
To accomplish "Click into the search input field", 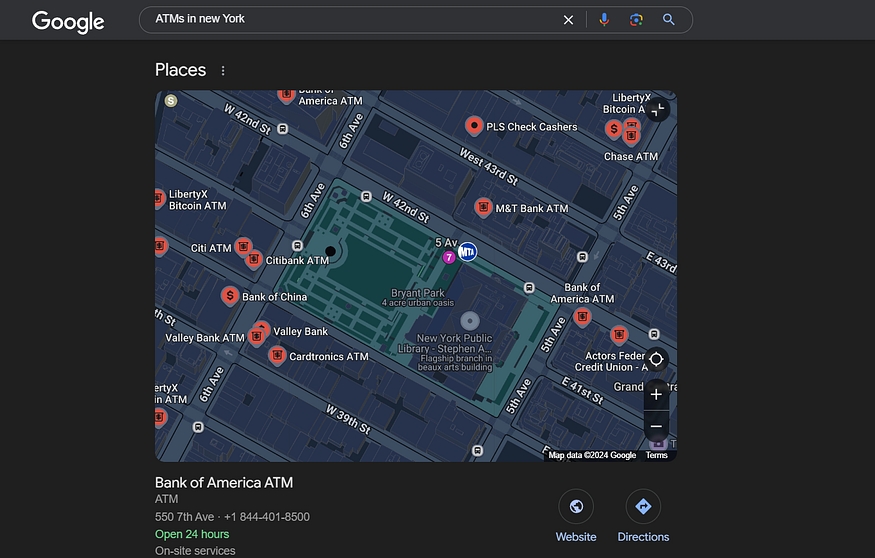I will pyautogui.click(x=350, y=19).
